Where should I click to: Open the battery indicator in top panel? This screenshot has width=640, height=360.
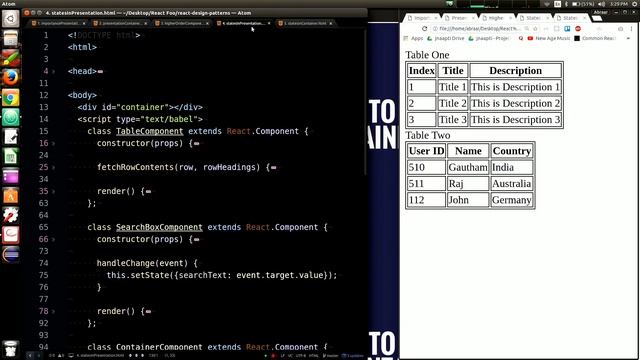click(x=582, y=4)
